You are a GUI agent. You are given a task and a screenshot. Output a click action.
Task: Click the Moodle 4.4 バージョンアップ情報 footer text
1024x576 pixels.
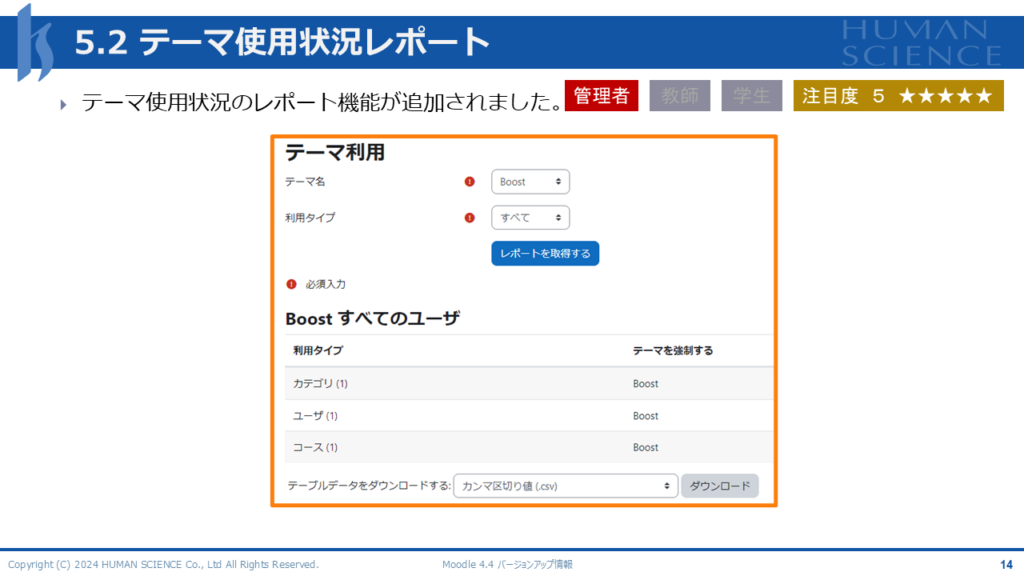click(507, 564)
